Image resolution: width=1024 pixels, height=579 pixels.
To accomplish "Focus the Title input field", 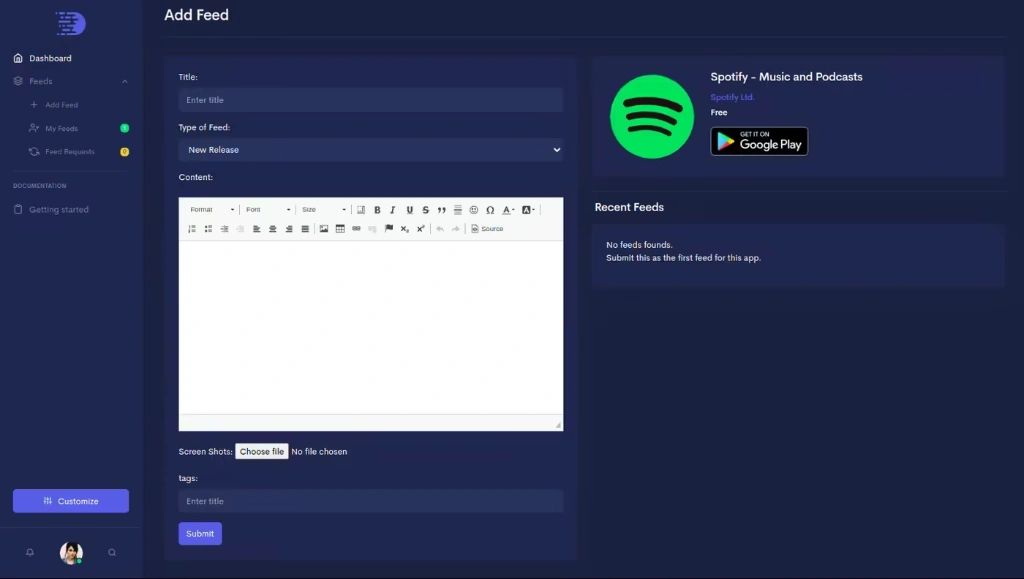I will (370, 100).
